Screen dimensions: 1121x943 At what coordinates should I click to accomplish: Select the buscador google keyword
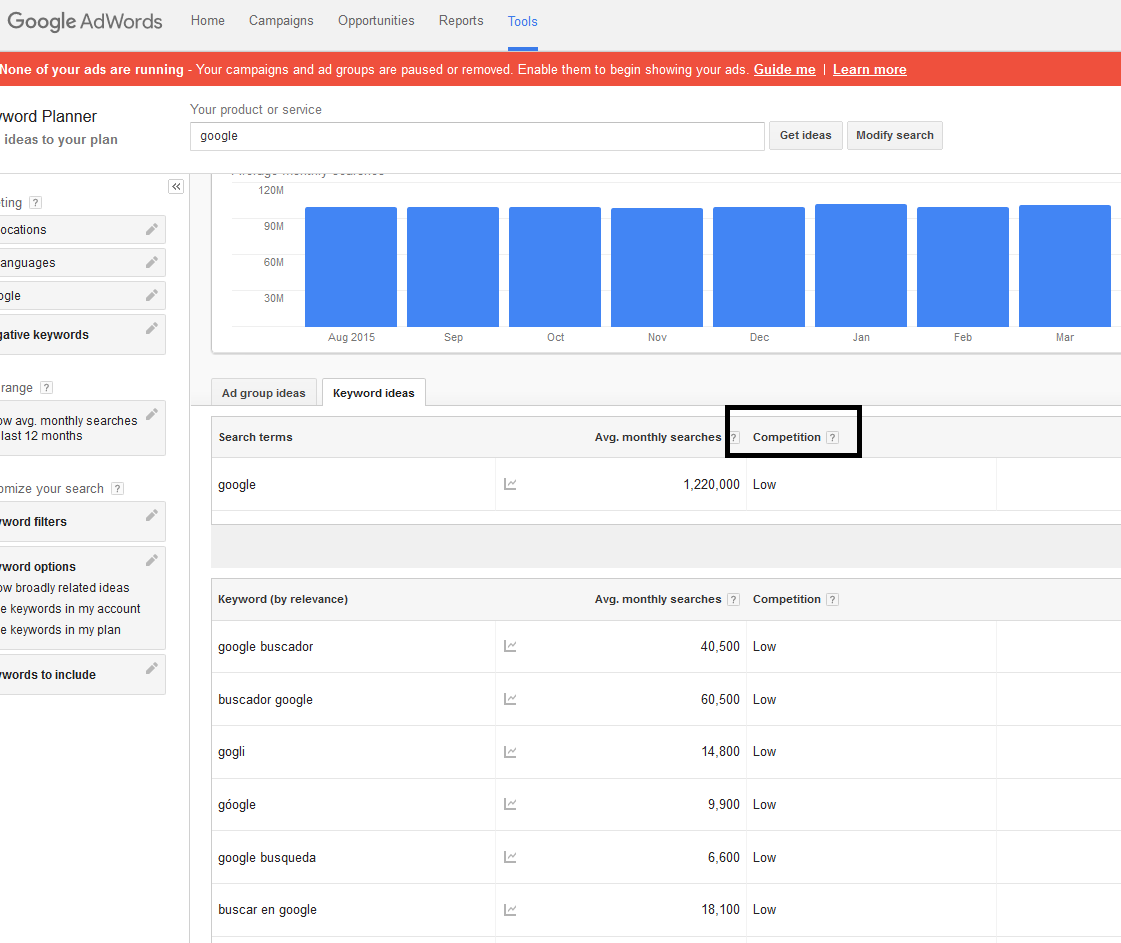coord(265,699)
